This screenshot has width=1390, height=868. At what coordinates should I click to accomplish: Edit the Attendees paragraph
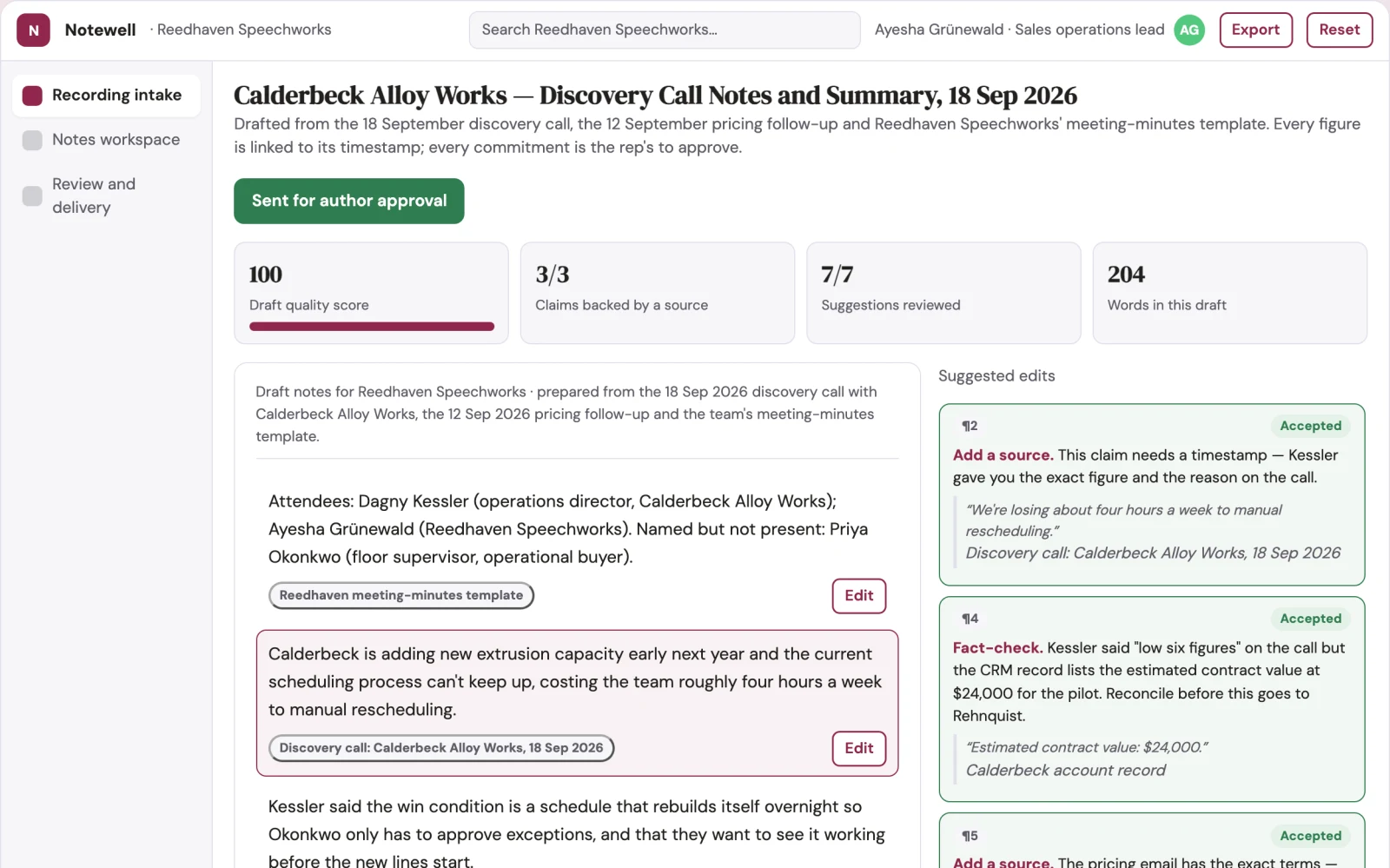pyautogui.click(x=858, y=596)
